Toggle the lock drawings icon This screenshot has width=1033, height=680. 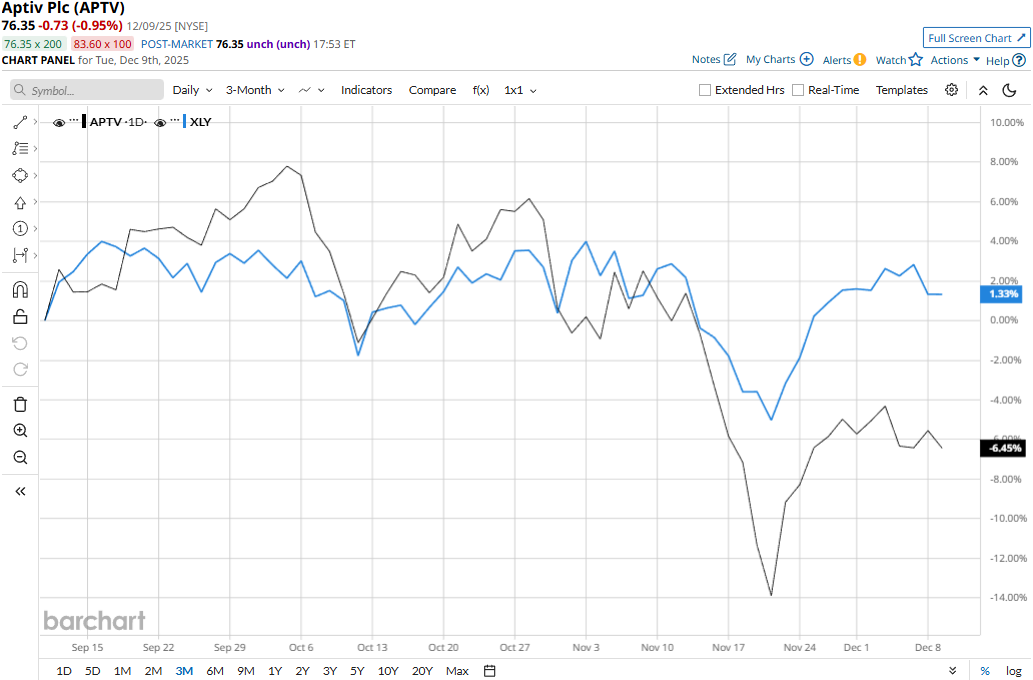tap(20, 317)
